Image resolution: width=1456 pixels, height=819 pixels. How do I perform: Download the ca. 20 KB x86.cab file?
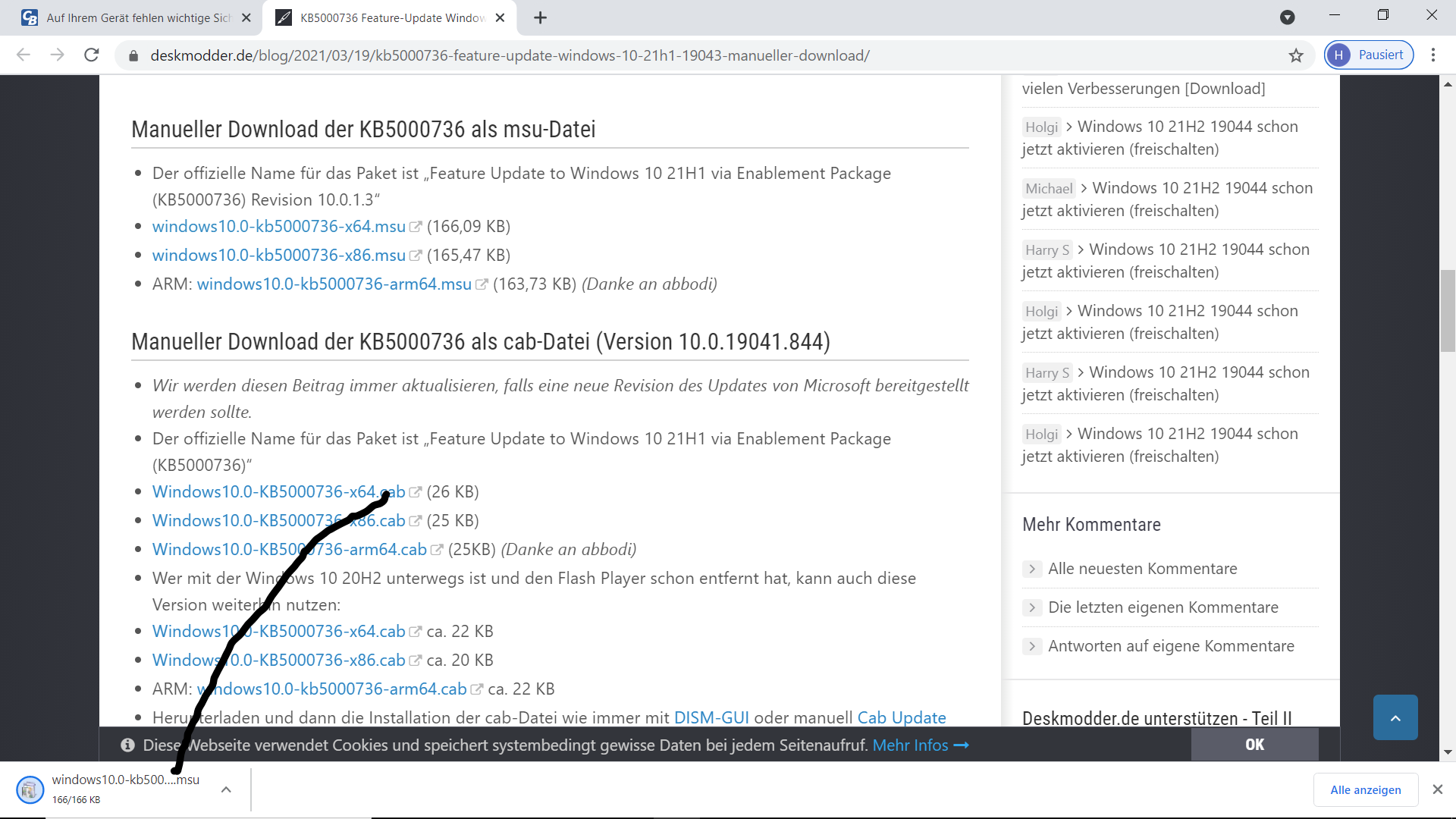click(x=279, y=661)
